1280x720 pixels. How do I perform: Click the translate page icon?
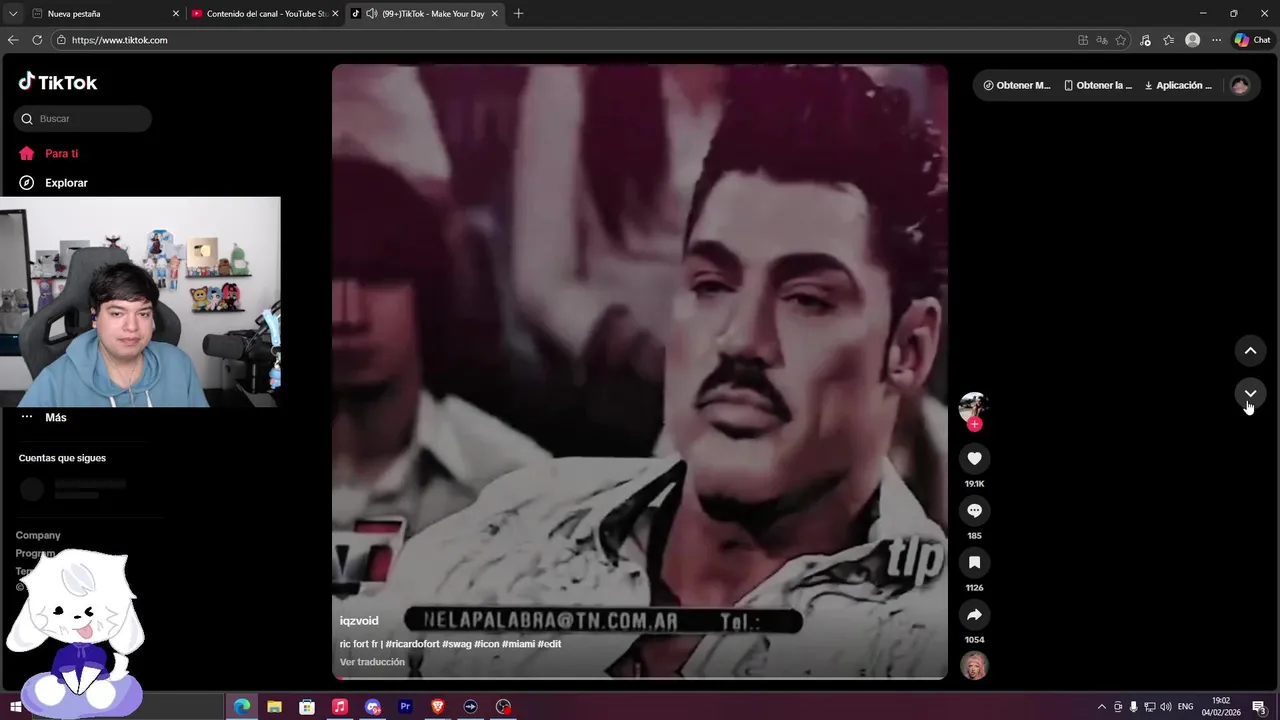tap(1102, 40)
